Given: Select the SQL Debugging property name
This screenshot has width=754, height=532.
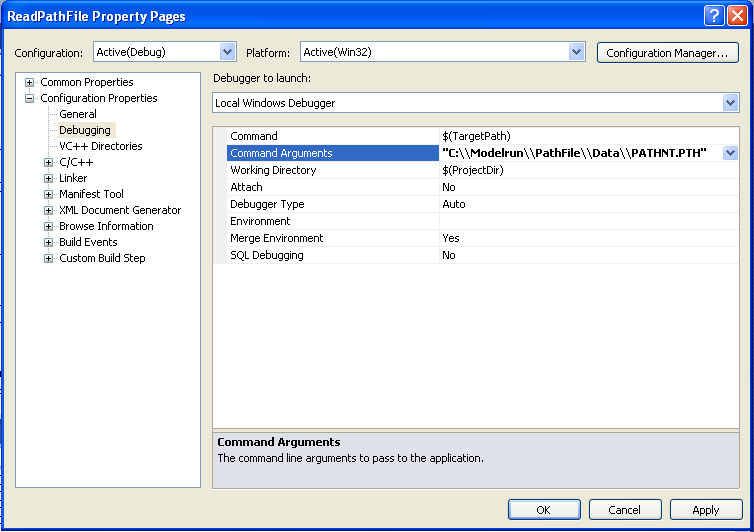Looking at the screenshot, I should 267,255.
